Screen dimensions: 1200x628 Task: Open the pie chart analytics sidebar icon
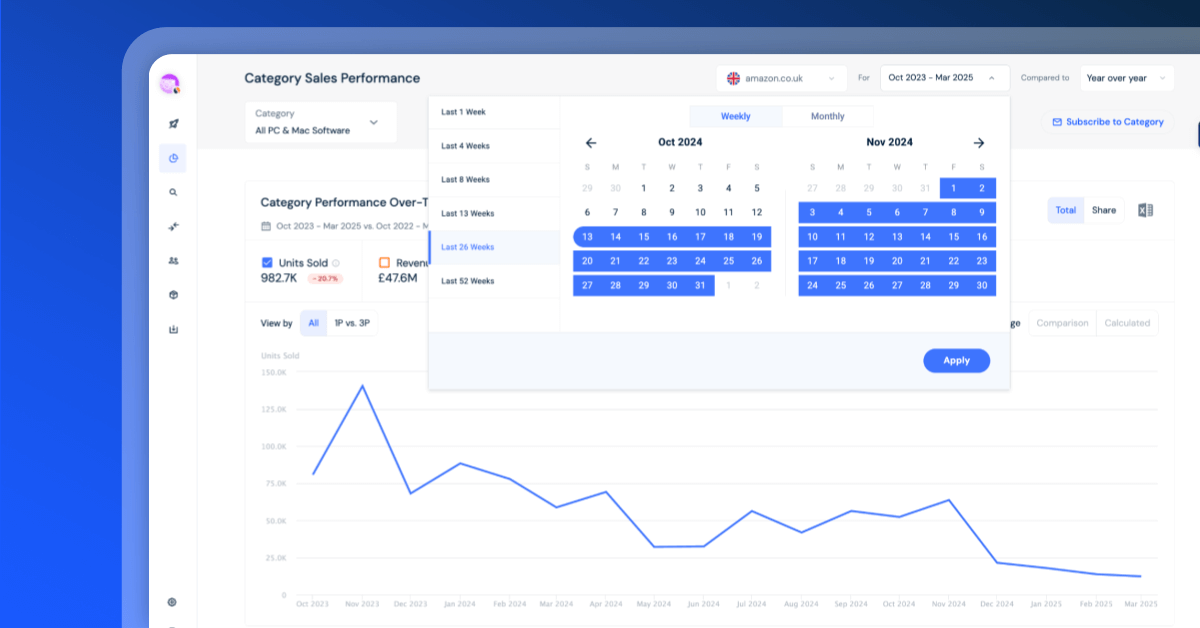[173, 158]
